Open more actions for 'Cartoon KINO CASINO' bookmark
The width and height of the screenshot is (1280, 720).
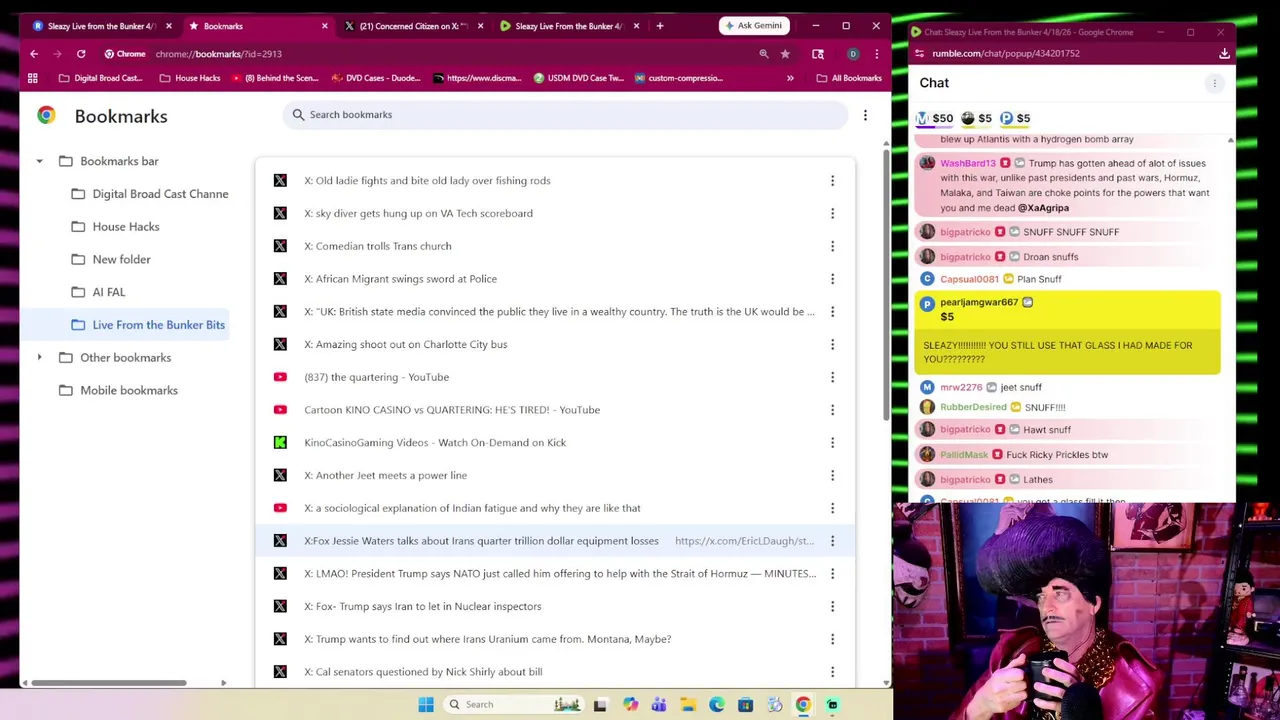tap(832, 410)
